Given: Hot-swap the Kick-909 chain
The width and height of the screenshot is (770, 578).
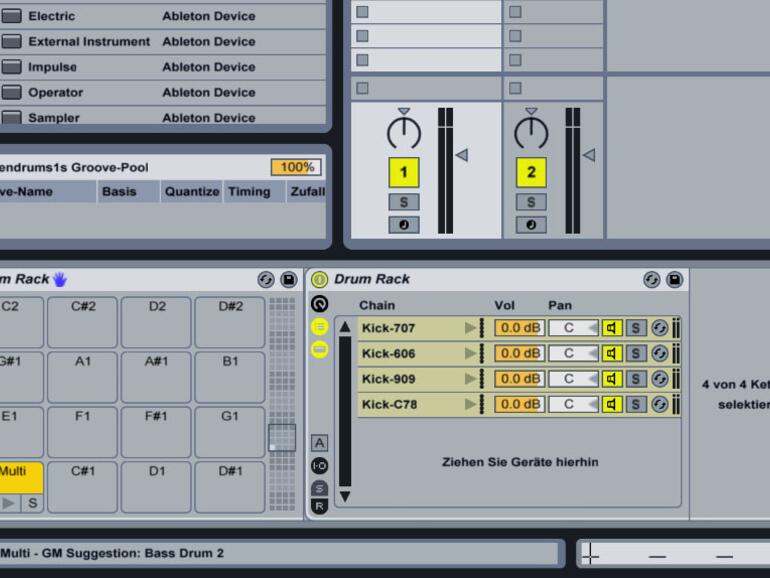Looking at the screenshot, I should point(660,379).
